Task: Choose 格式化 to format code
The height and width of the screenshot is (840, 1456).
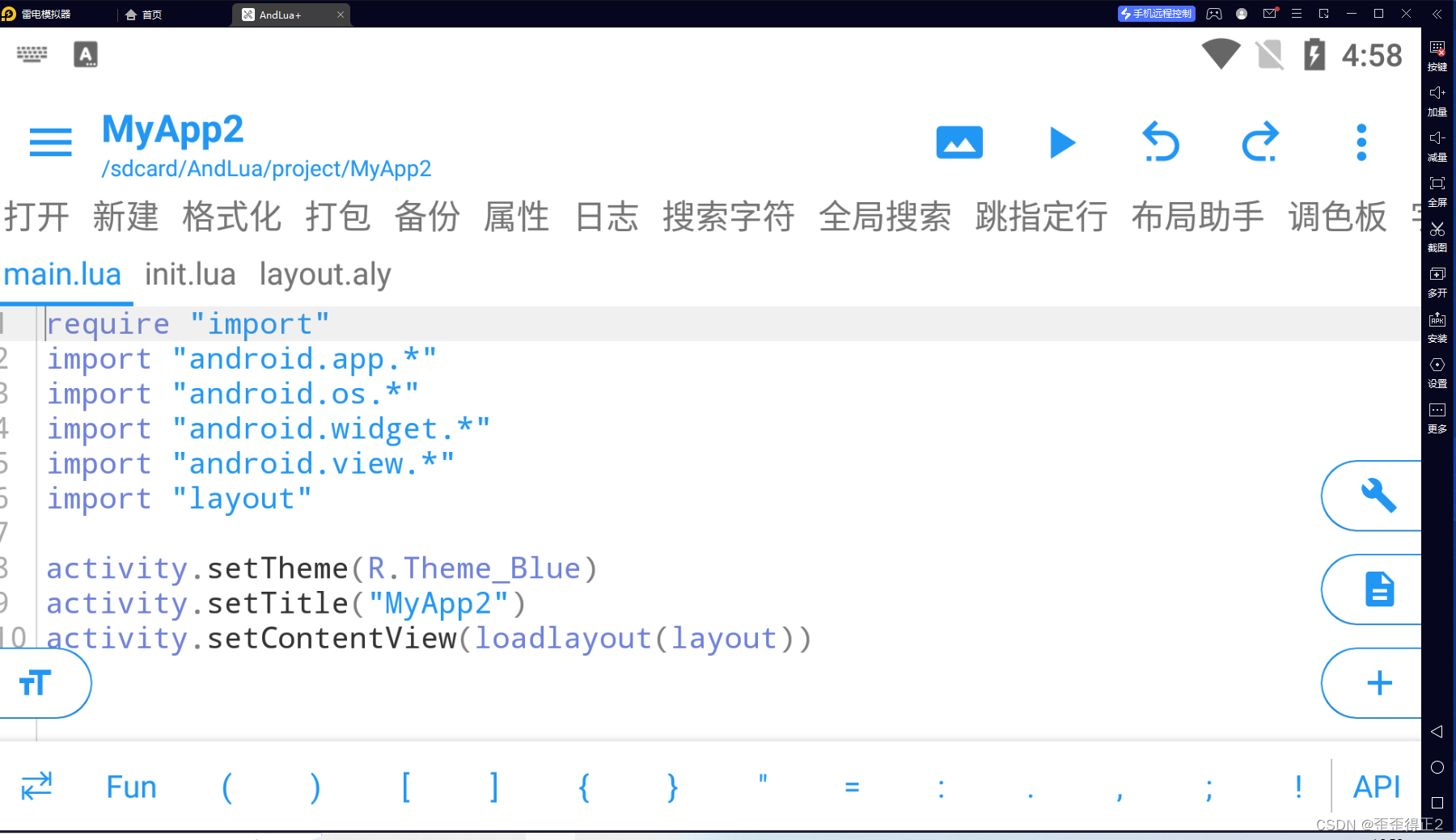Action: pyautogui.click(x=232, y=217)
